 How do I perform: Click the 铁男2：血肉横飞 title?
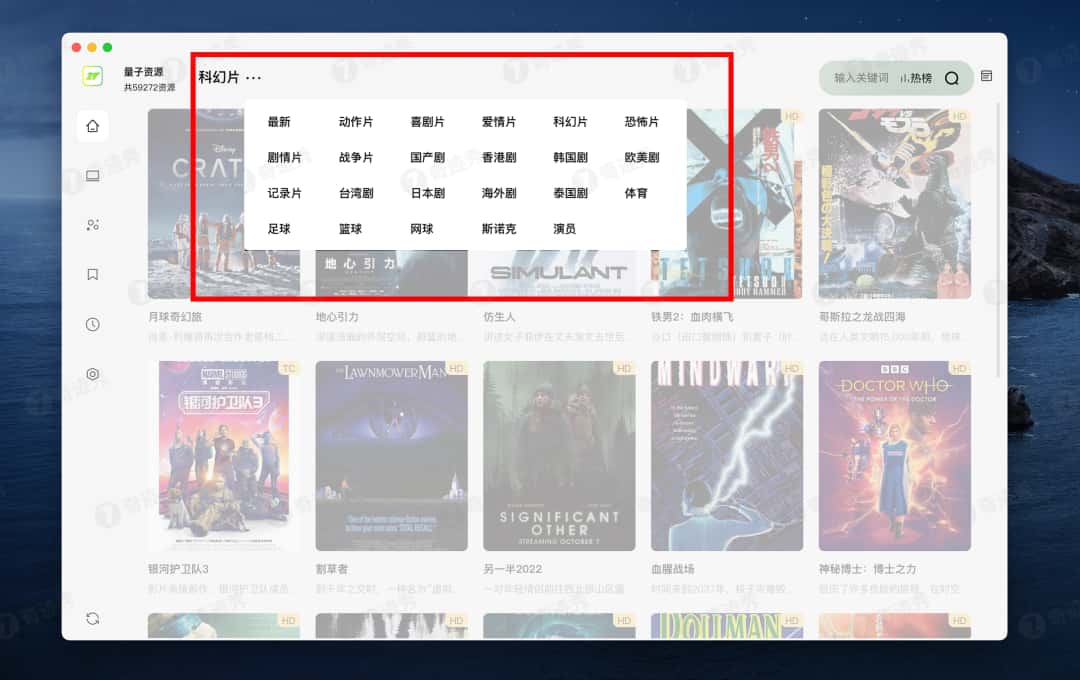[x=692, y=317]
